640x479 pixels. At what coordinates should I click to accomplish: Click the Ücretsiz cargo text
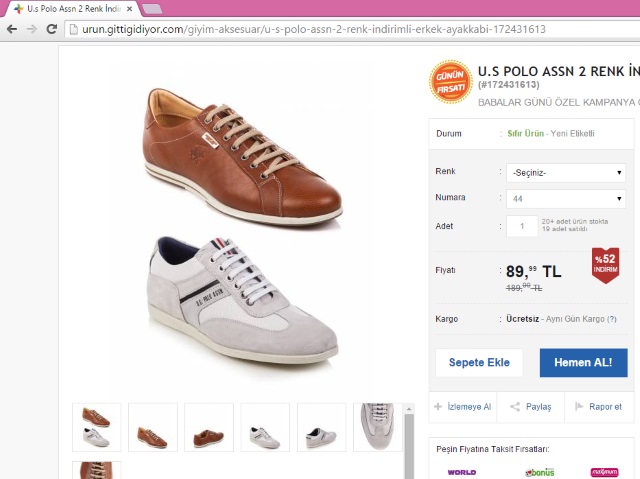point(522,319)
